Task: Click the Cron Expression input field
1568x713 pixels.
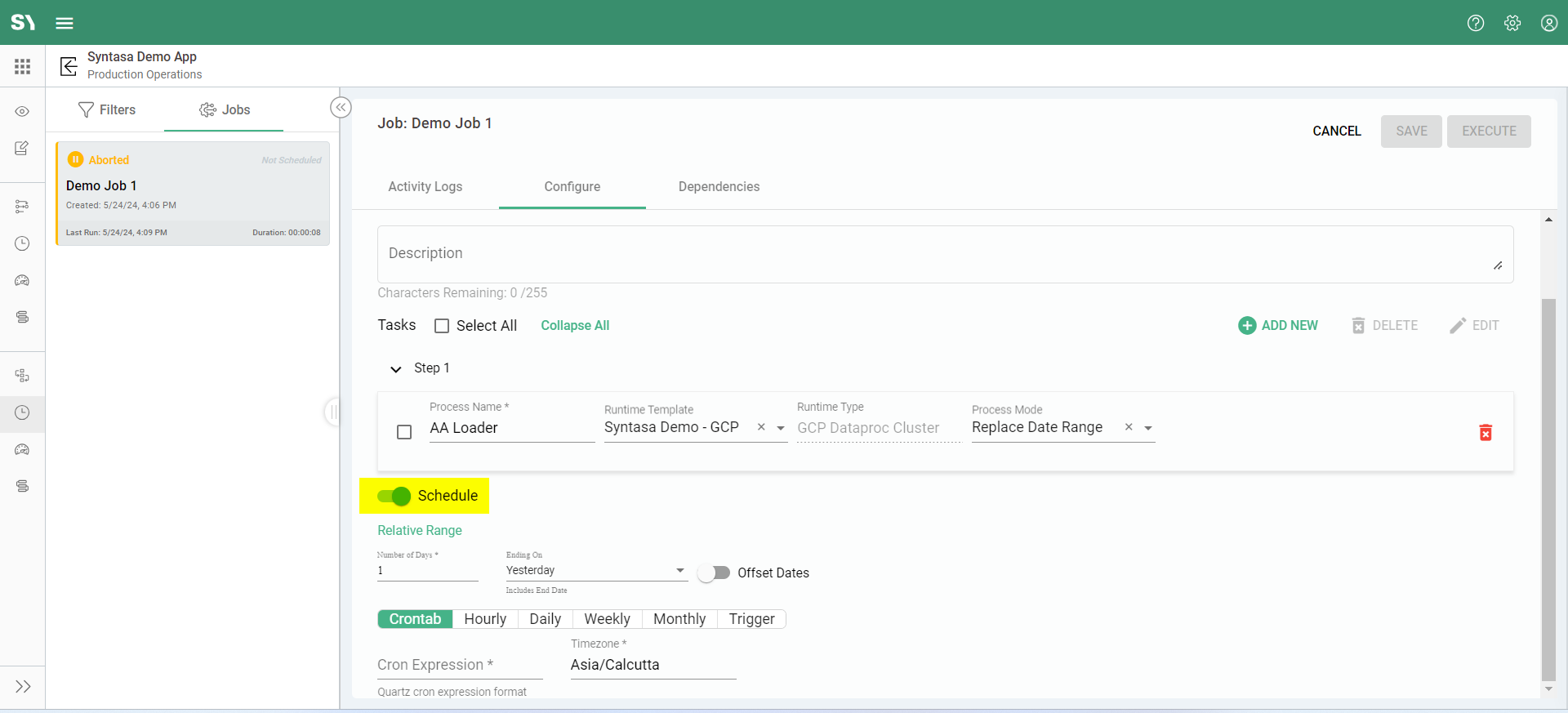Action: pos(459,665)
